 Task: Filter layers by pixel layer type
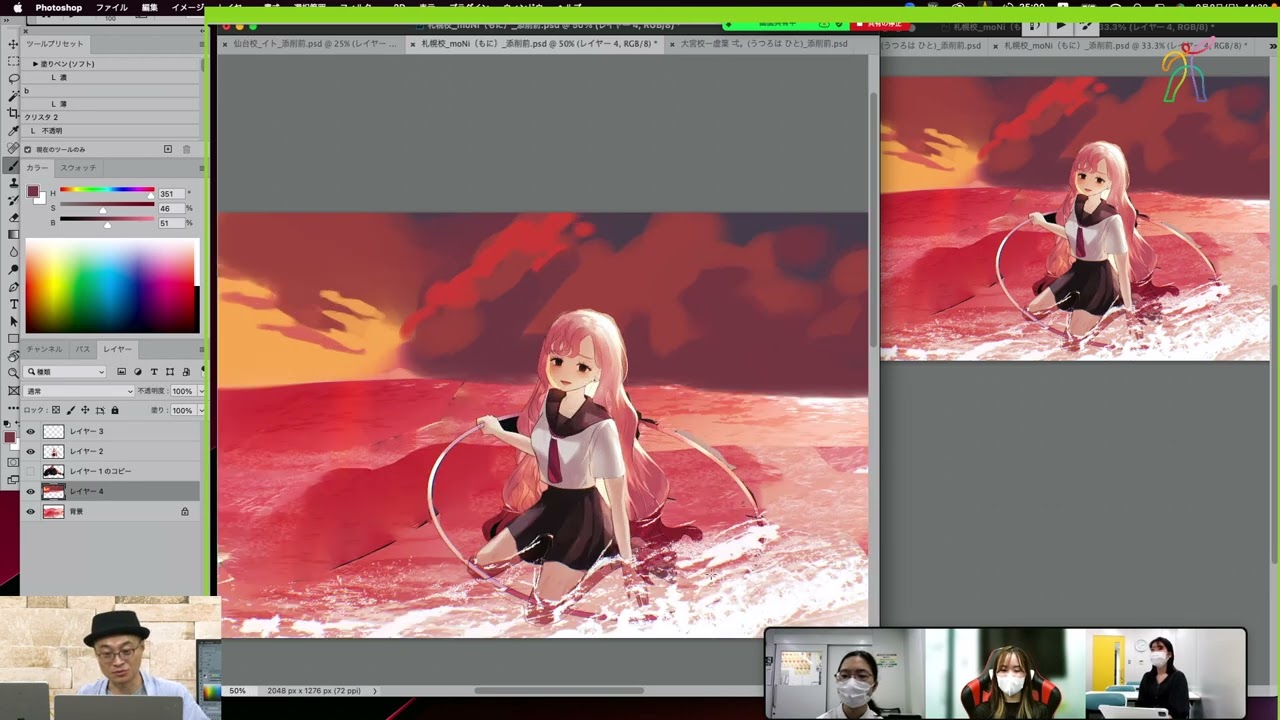coord(121,371)
